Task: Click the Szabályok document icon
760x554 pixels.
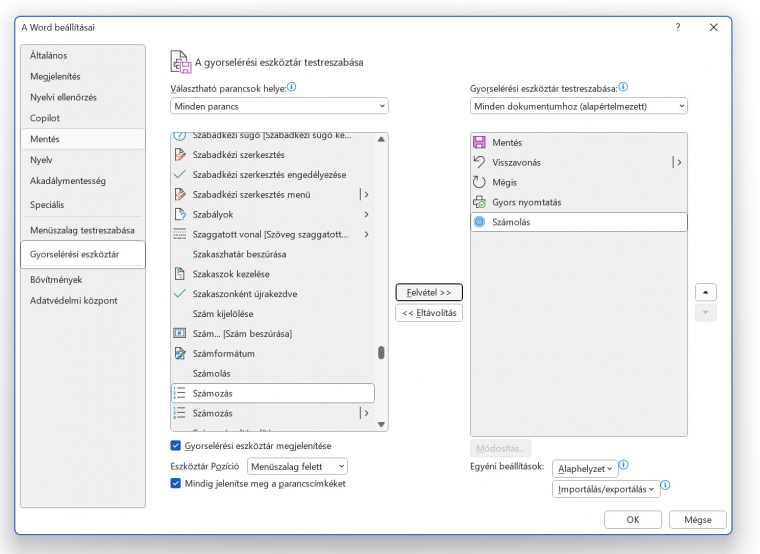Action: pos(180,214)
